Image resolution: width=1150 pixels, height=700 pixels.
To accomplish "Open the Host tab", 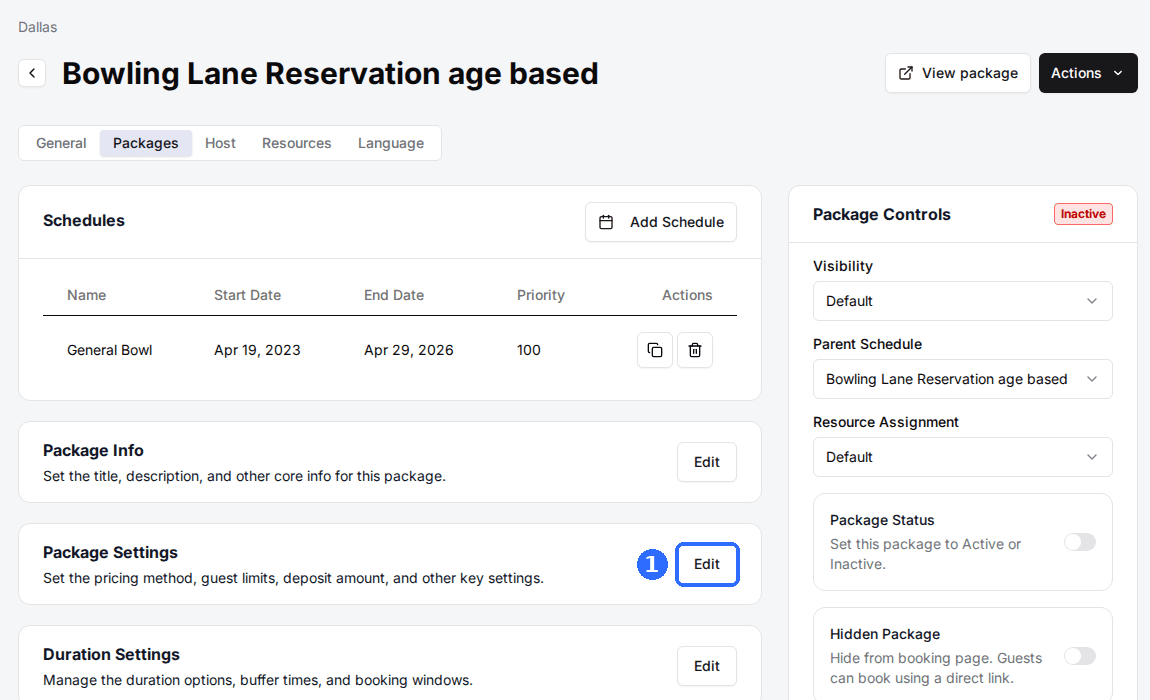I will (220, 143).
